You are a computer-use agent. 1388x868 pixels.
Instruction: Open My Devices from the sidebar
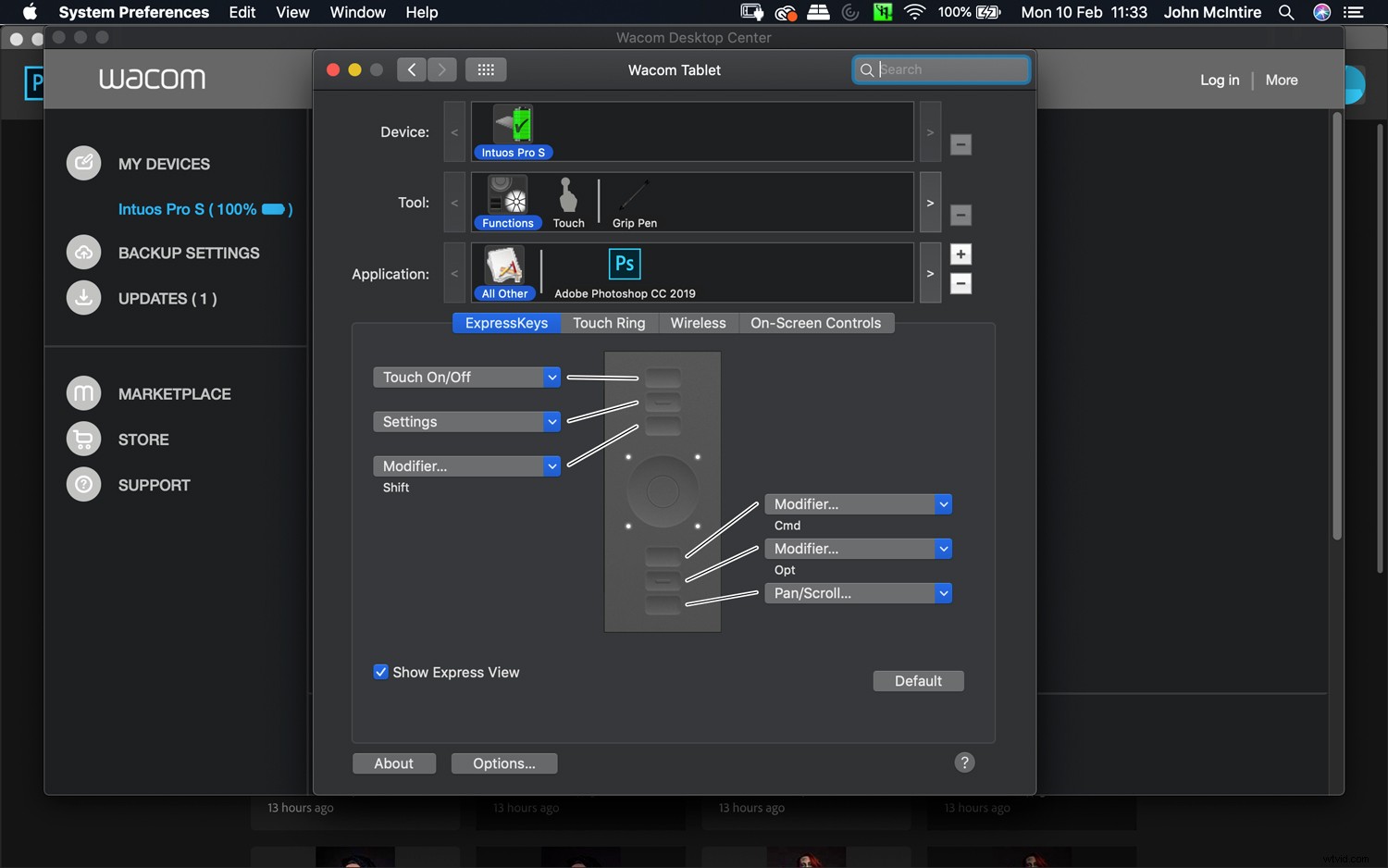(x=164, y=164)
